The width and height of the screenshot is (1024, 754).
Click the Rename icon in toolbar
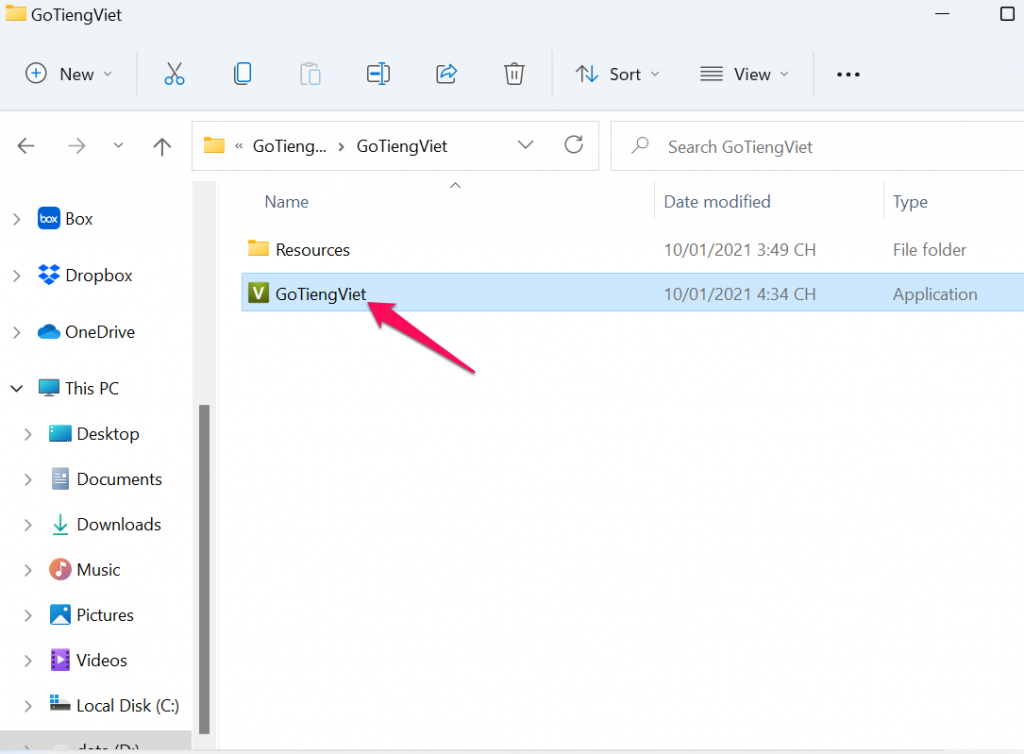coord(378,74)
